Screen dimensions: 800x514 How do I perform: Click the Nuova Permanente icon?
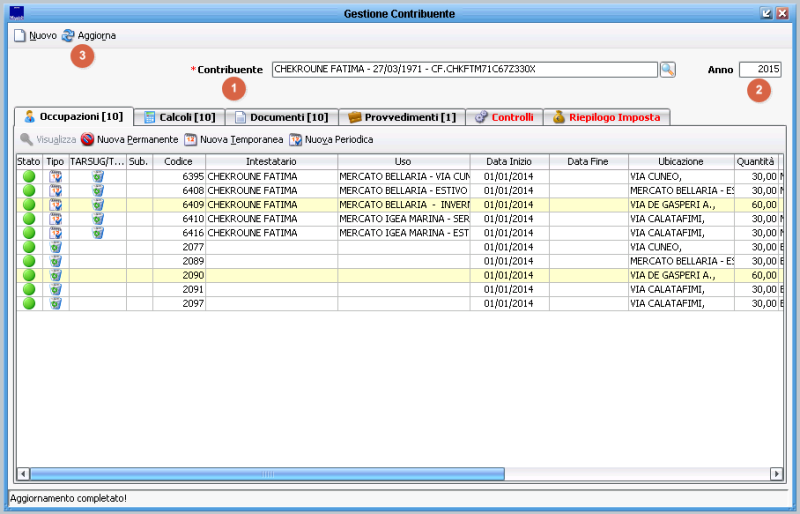pyautogui.click(x=88, y=139)
